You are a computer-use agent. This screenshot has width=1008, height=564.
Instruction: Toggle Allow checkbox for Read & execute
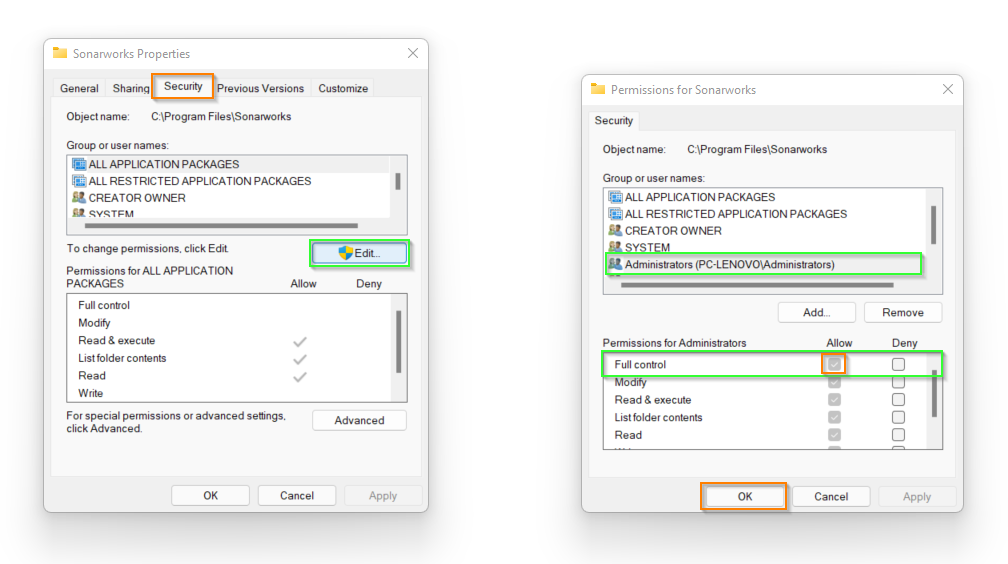click(834, 399)
